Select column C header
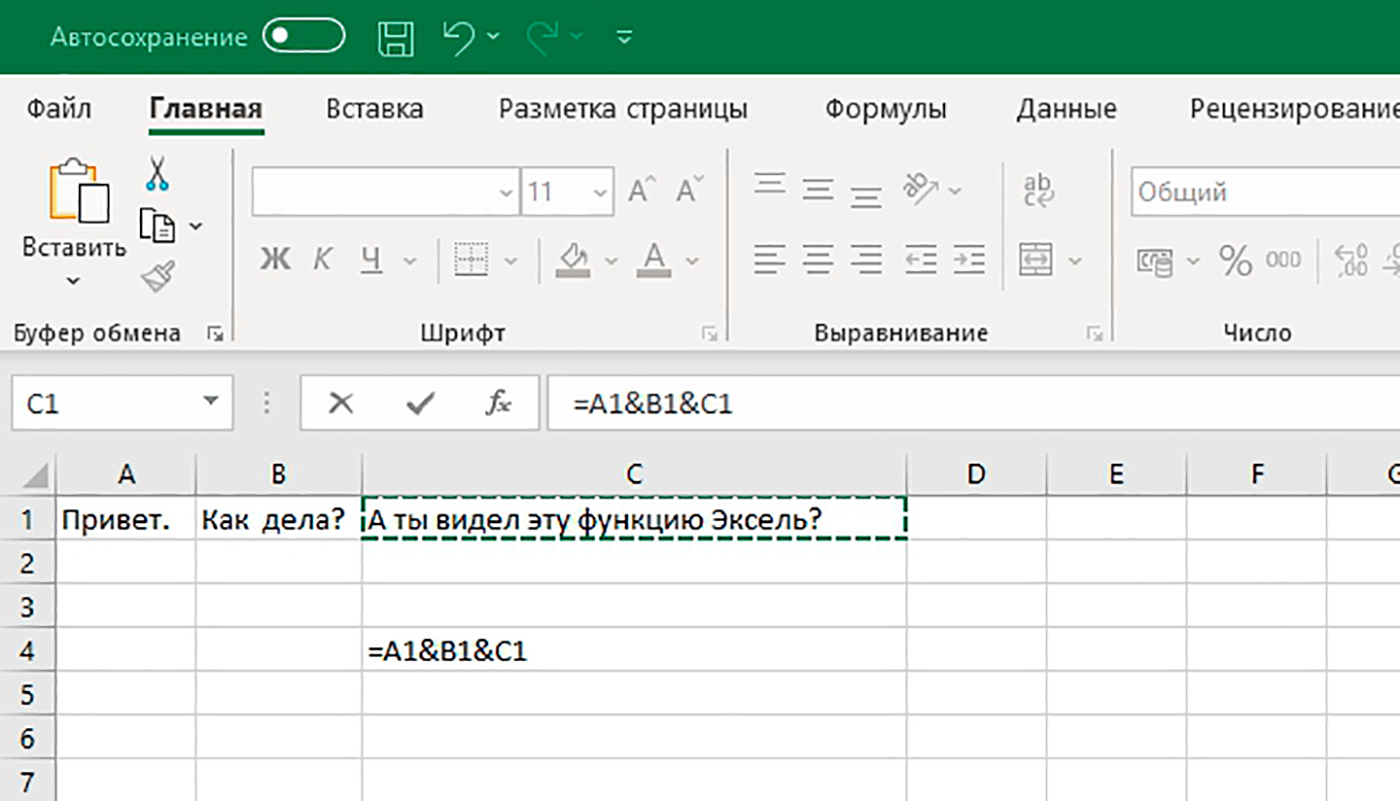Image resolution: width=1400 pixels, height=801 pixels. pos(634,474)
